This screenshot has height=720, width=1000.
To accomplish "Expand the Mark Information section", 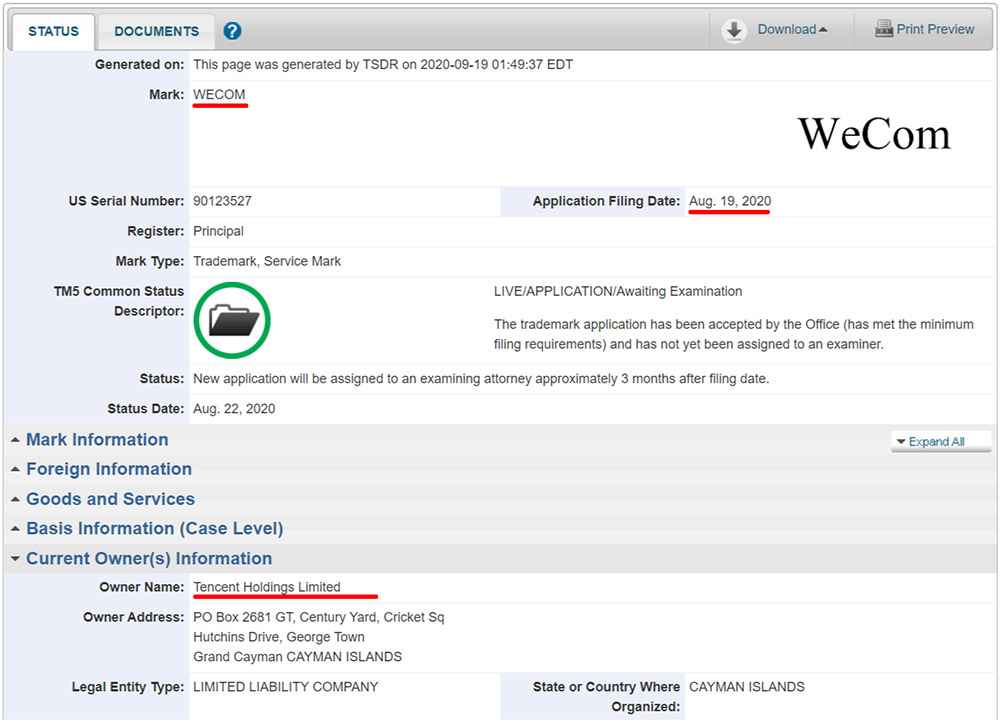I will tap(97, 439).
